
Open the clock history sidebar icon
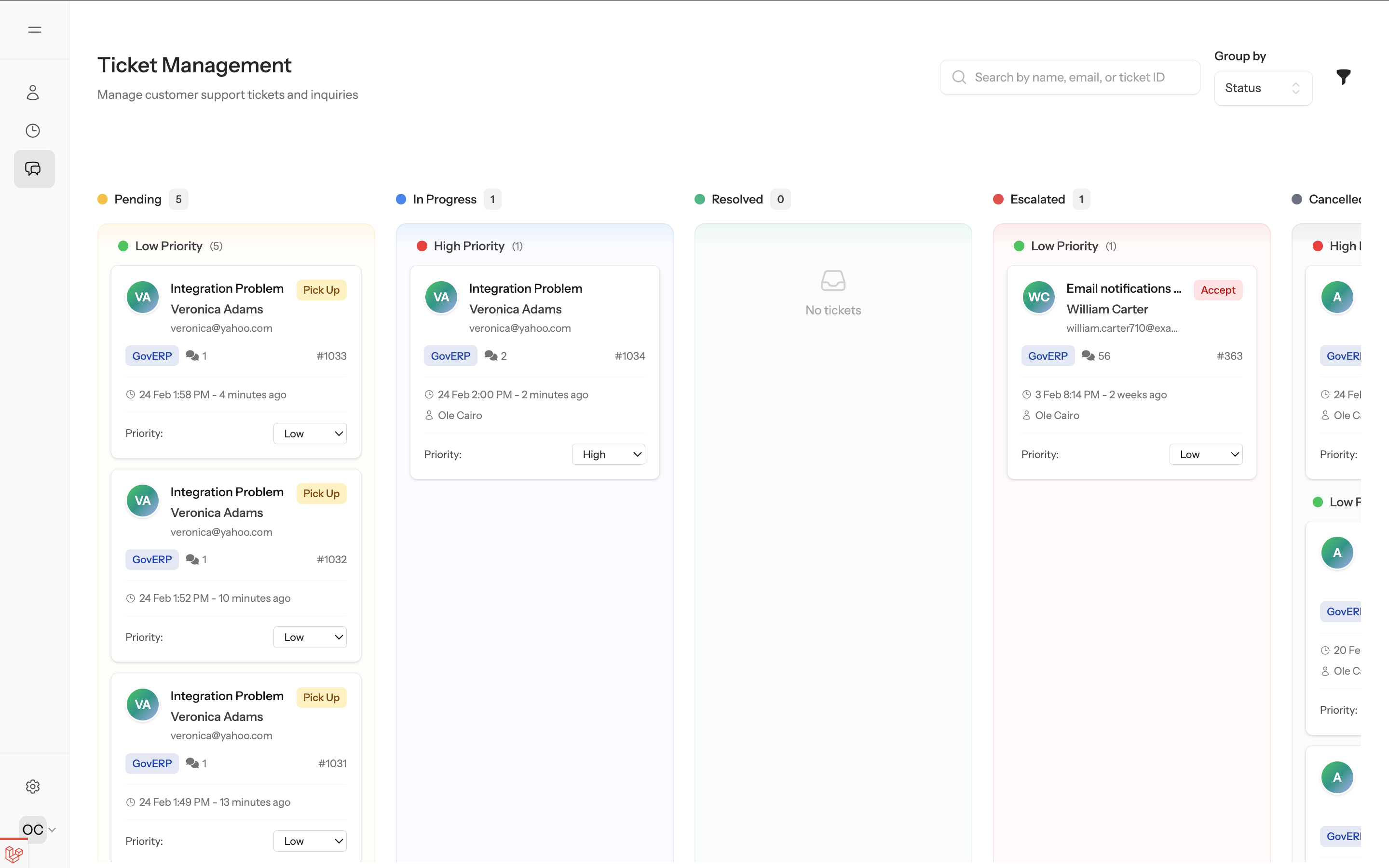tap(33, 131)
